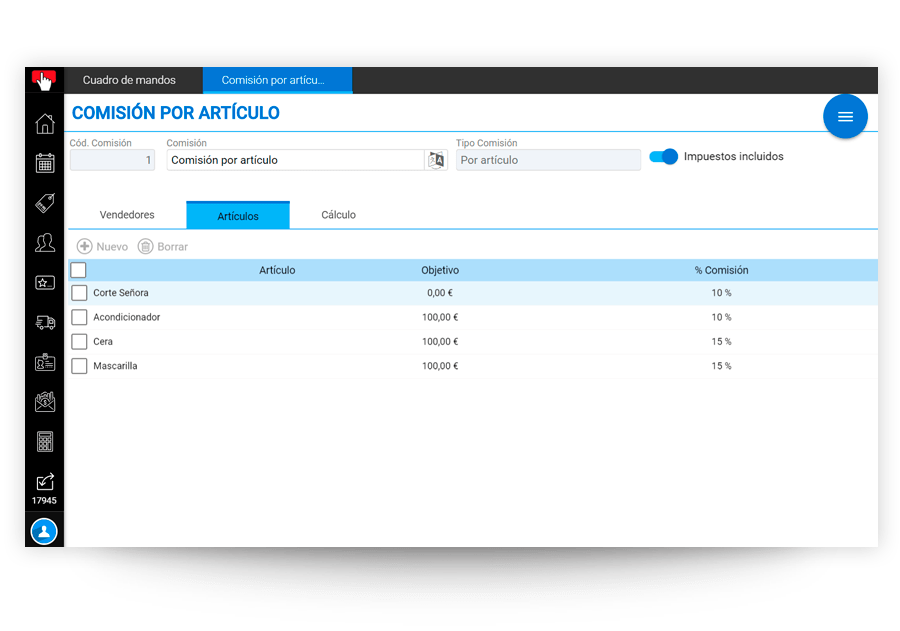
Task: Click the % Comisión column header
Action: coord(721,270)
